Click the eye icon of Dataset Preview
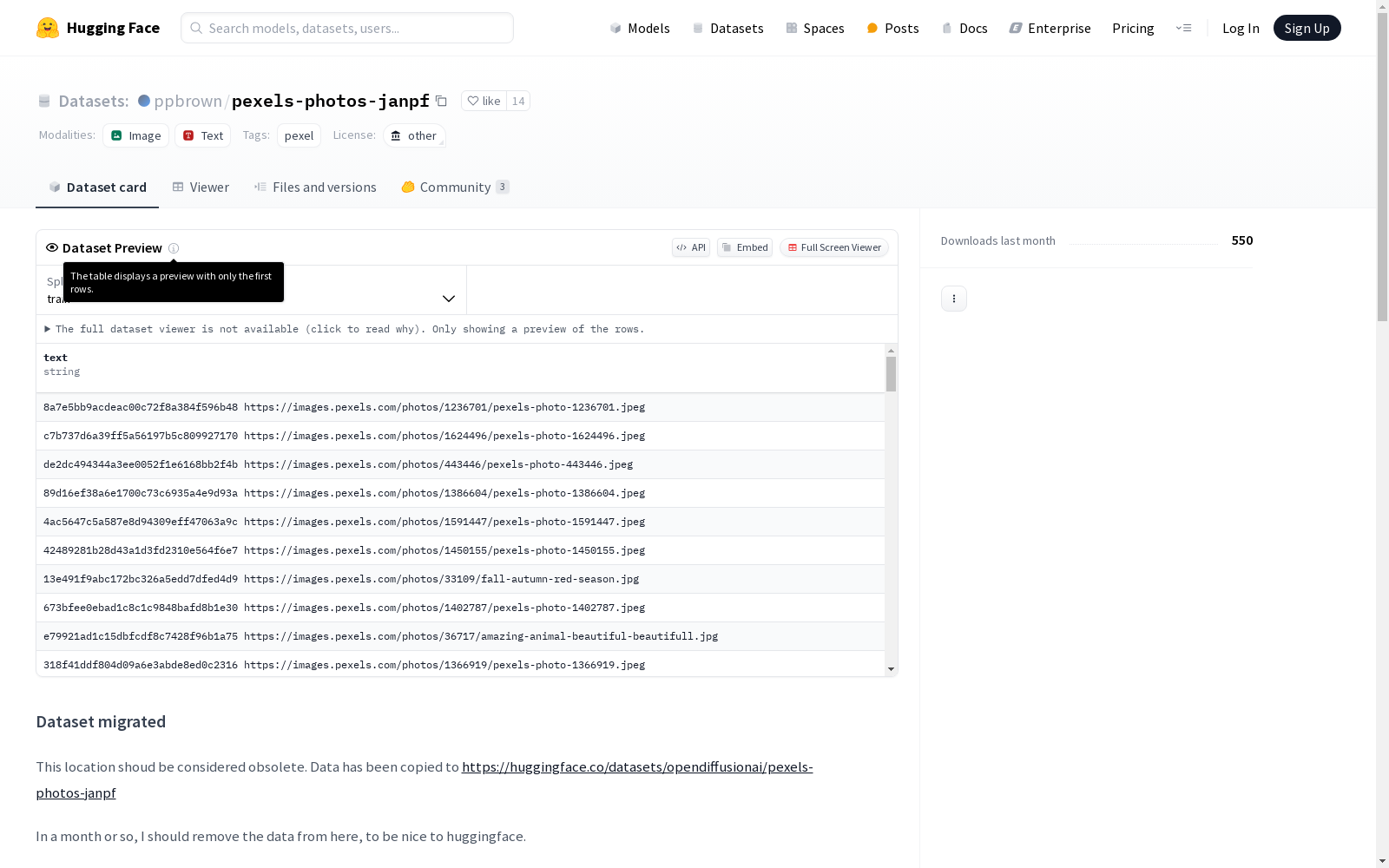Image resolution: width=1389 pixels, height=868 pixels. 52,247
